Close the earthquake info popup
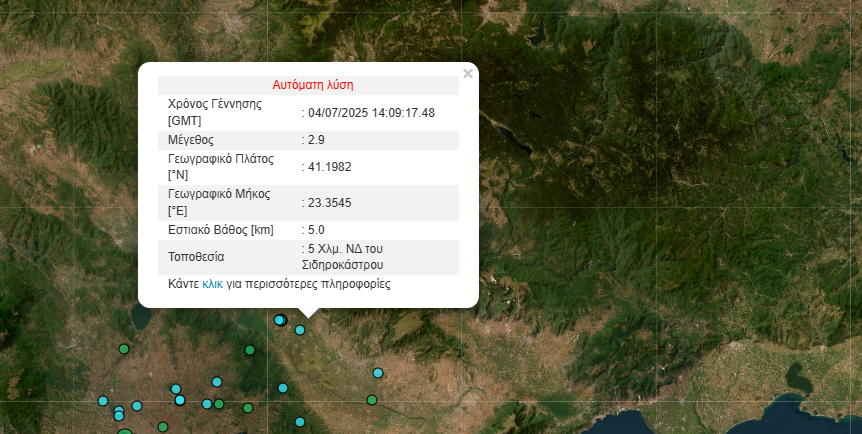 tap(468, 73)
